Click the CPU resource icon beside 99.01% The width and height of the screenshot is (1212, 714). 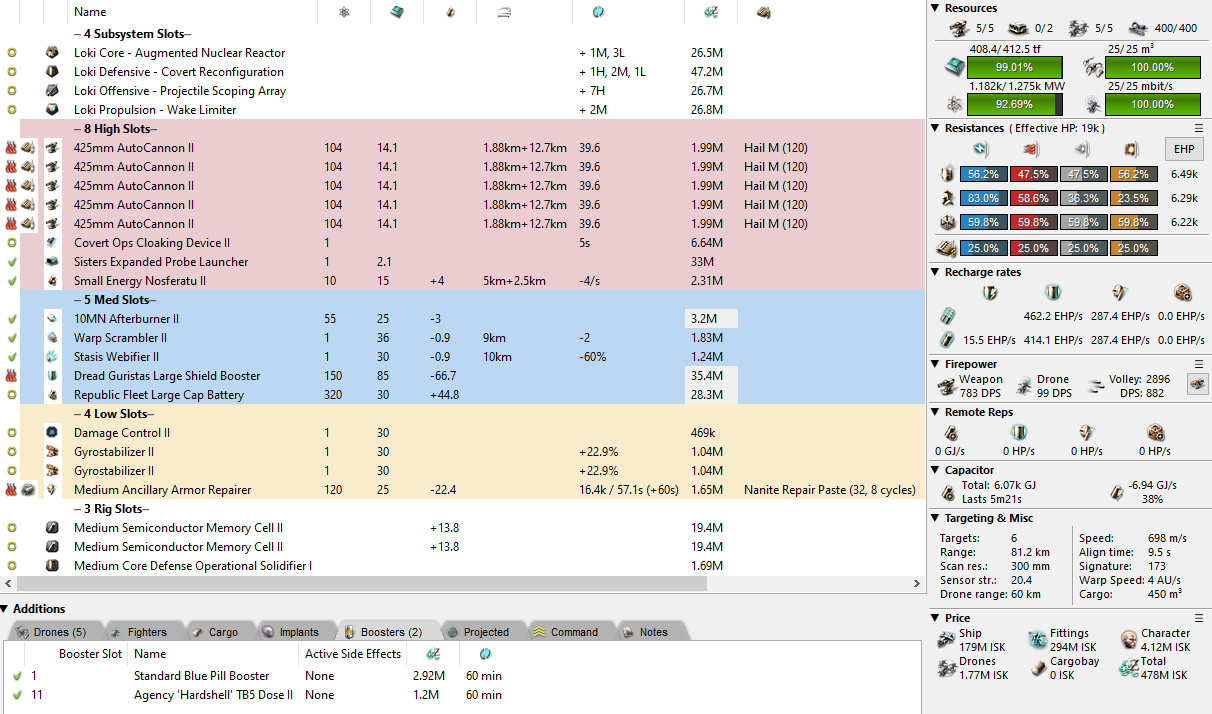pos(955,67)
